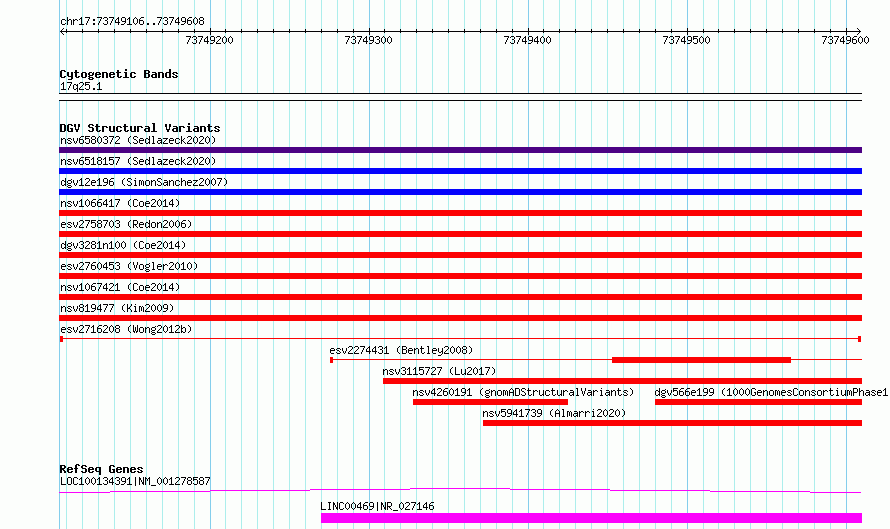Select variant label esv2760453 (Vogler2010)

pos(129,266)
